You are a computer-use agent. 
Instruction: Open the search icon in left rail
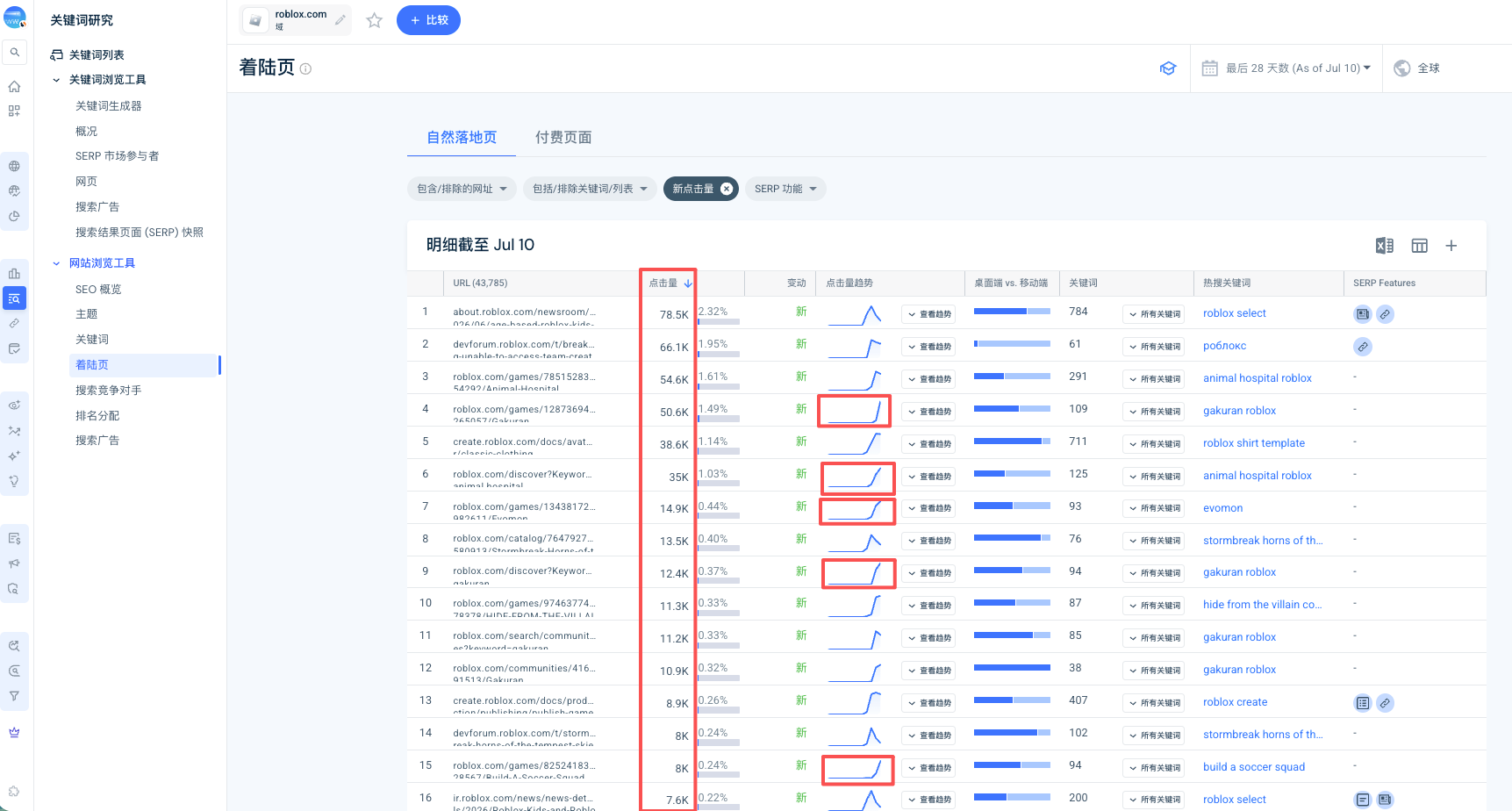[14, 53]
